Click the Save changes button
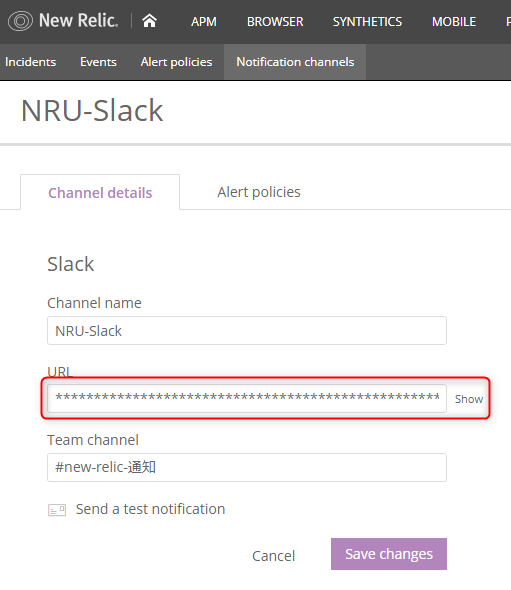 (389, 554)
